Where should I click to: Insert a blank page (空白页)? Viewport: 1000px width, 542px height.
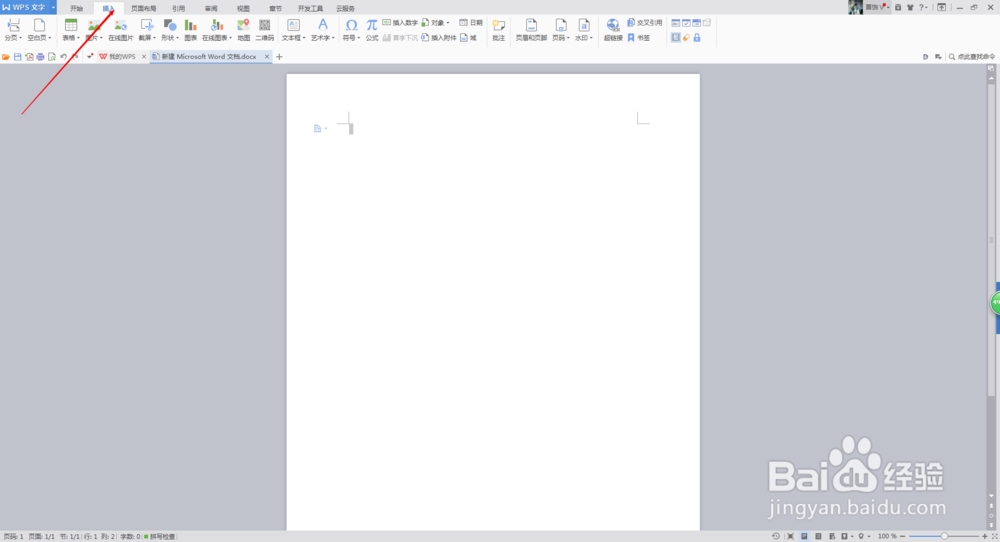pos(39,30)
